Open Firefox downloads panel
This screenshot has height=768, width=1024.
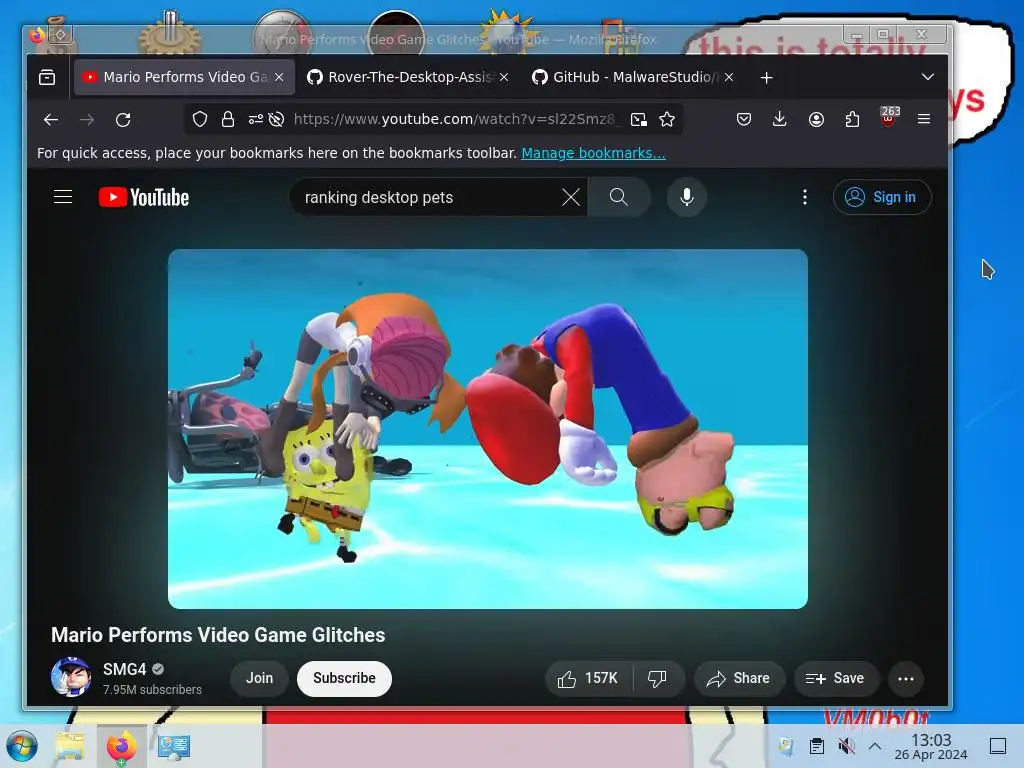pos(779,119)
